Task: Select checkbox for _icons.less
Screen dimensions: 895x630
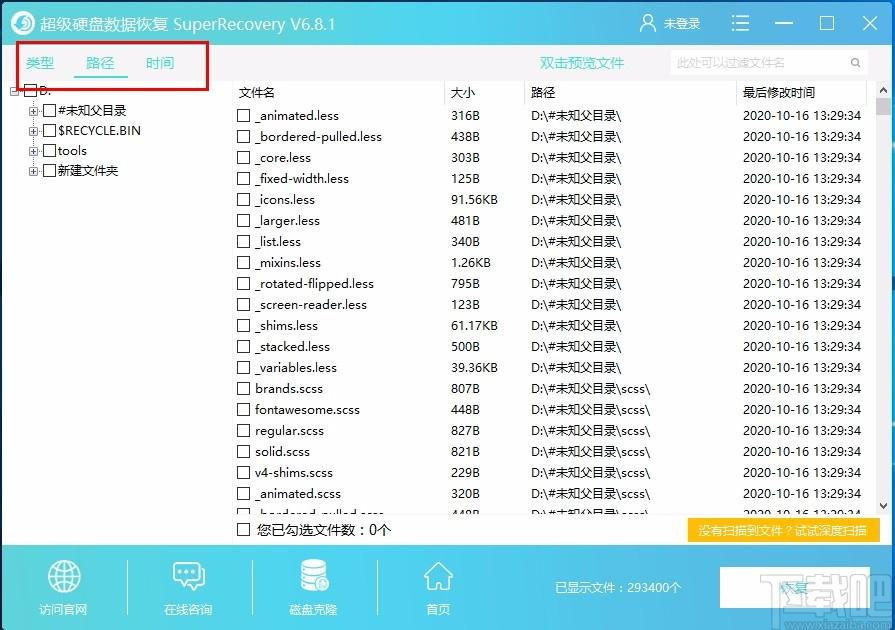Action: tap(244, 200)
